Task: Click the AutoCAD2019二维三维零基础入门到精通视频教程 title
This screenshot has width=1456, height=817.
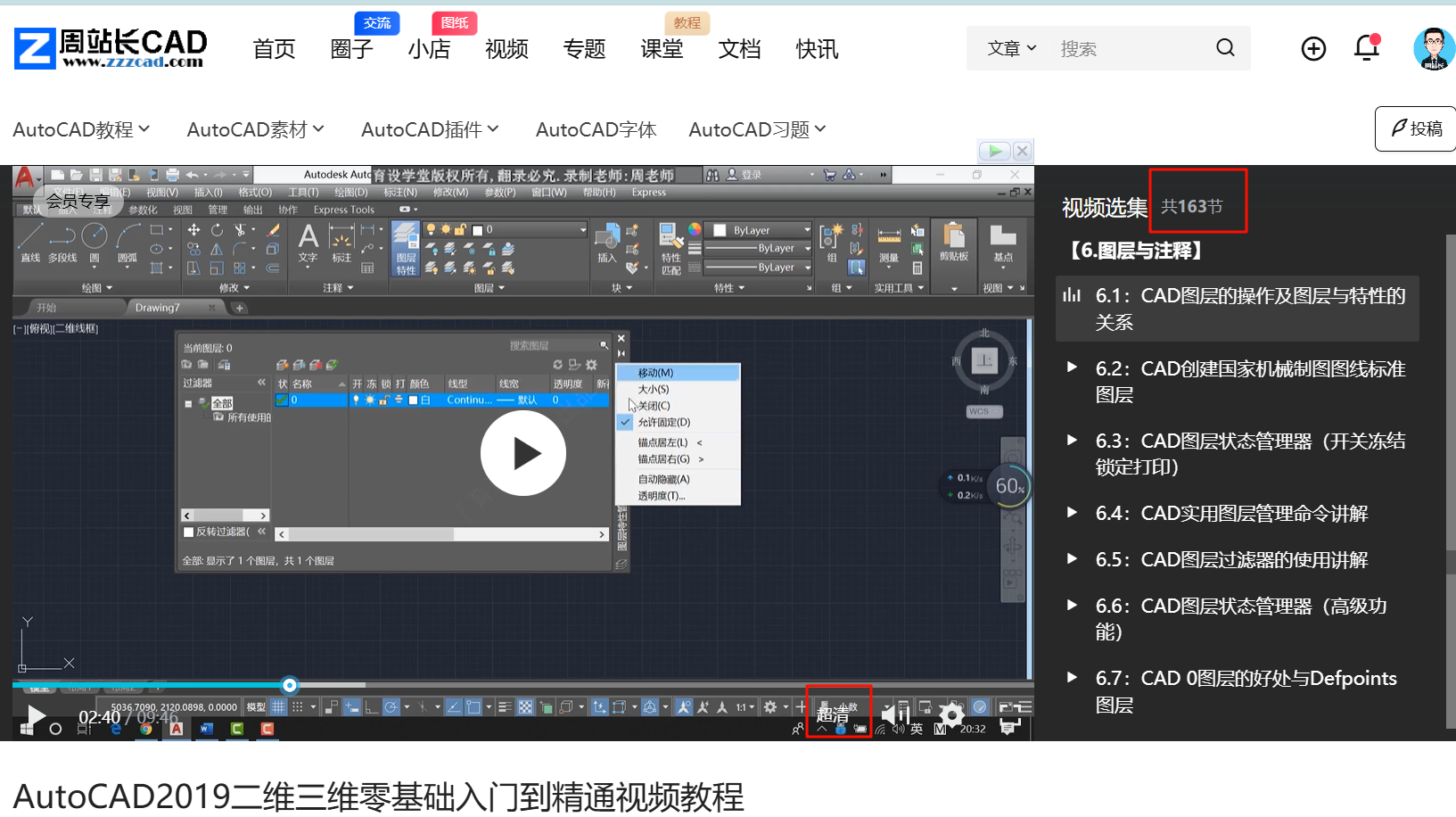Action: point(378,796)
